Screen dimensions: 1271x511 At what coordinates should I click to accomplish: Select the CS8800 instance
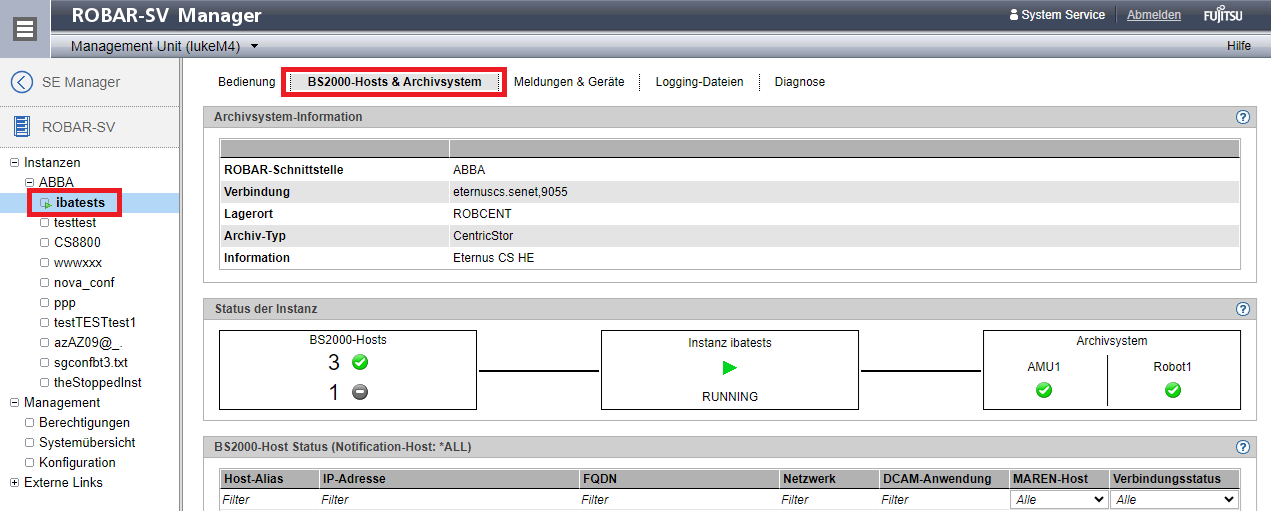click(77, 243)
